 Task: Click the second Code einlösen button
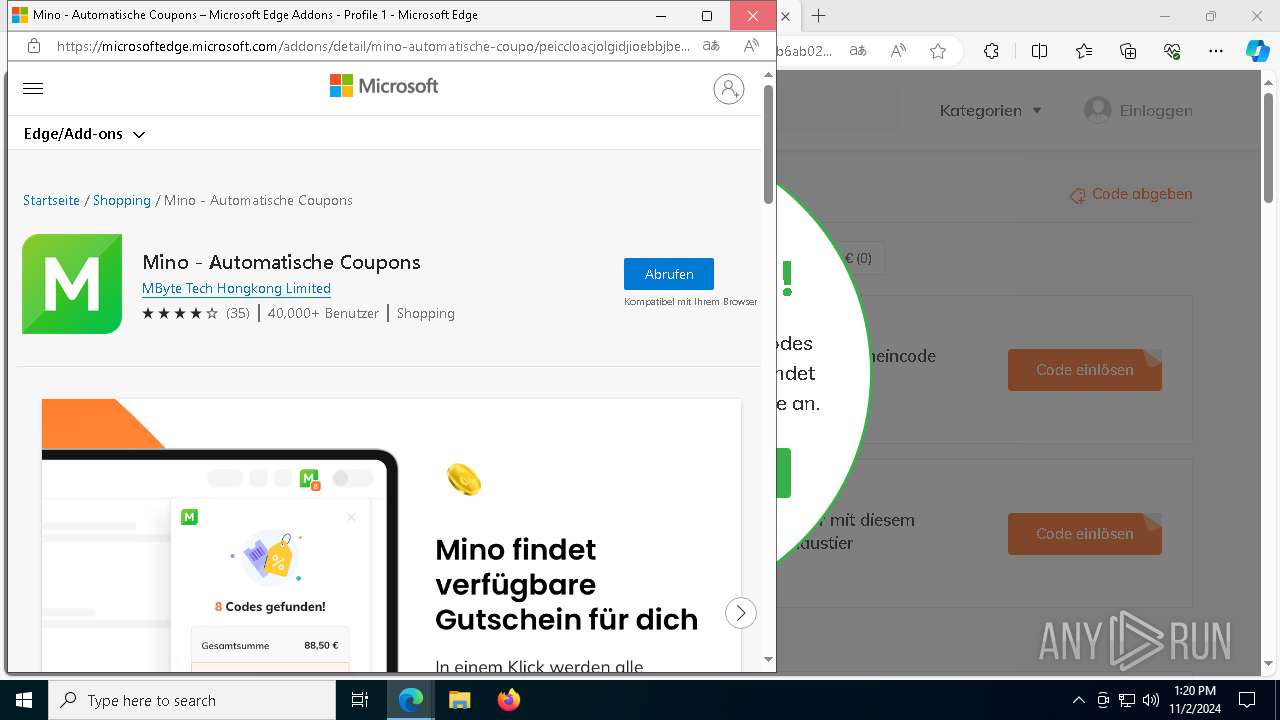(1085, 534)
